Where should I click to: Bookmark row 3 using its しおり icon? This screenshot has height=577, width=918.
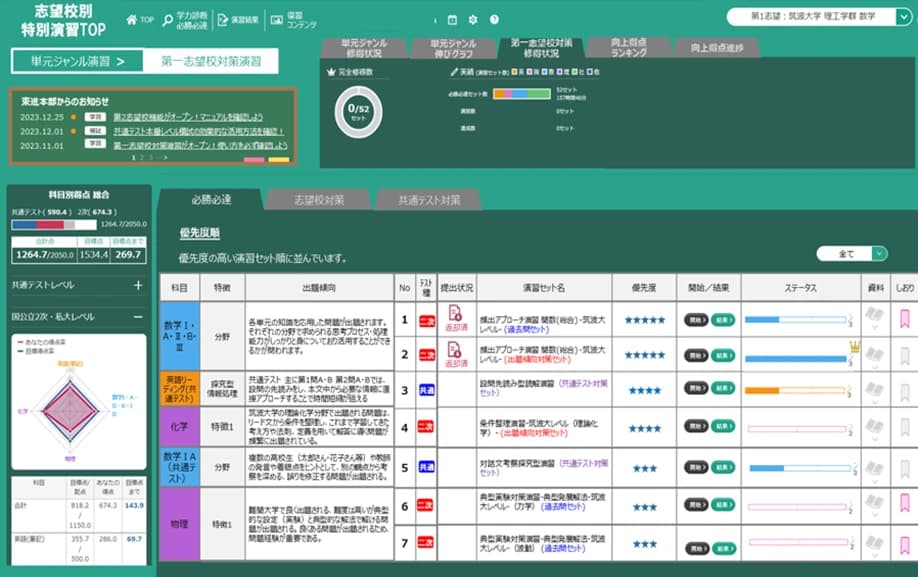pyautogui.click(x=904, y=388)
